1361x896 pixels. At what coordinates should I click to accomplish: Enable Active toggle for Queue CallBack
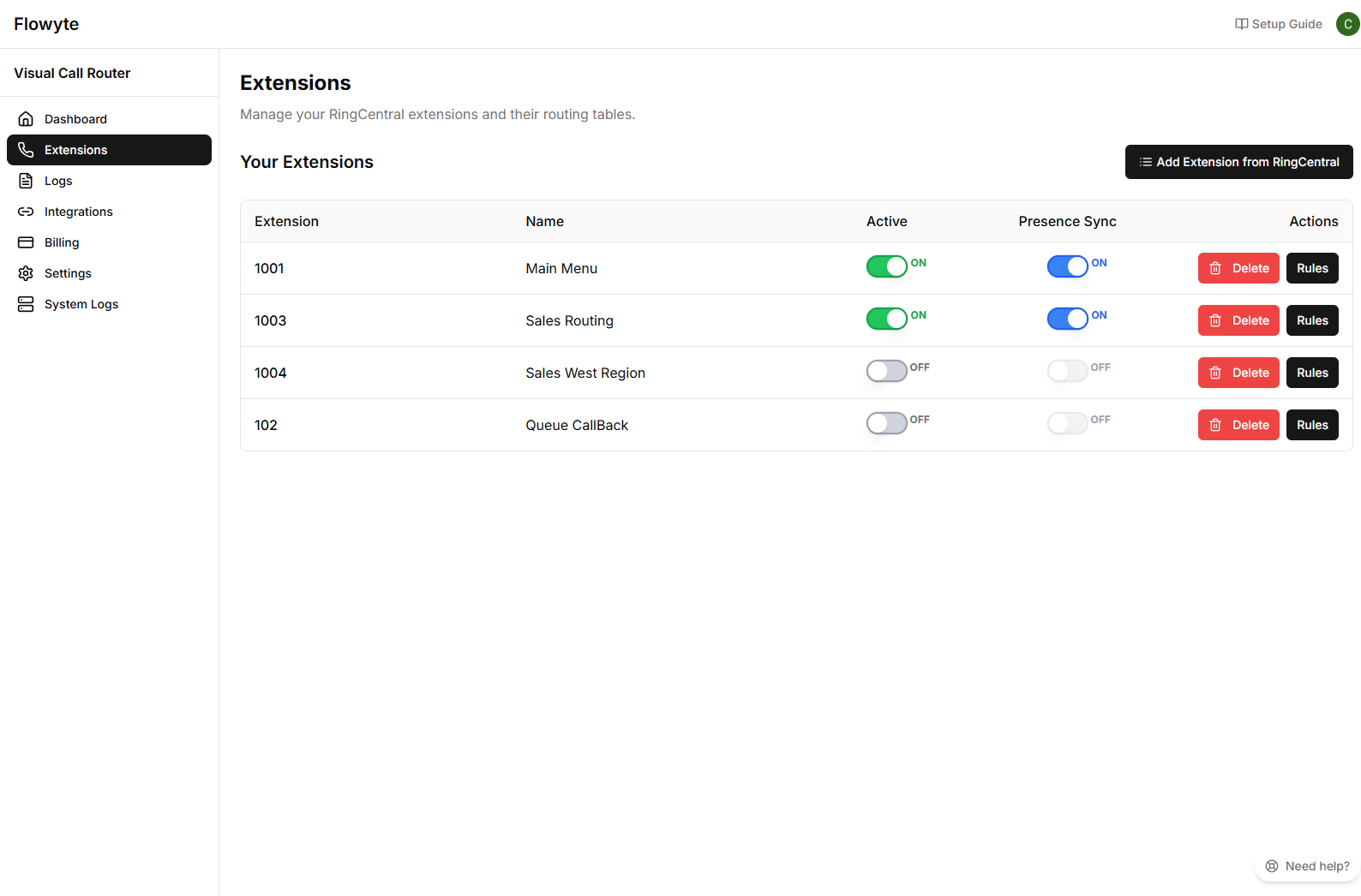(x=886, y=423)
